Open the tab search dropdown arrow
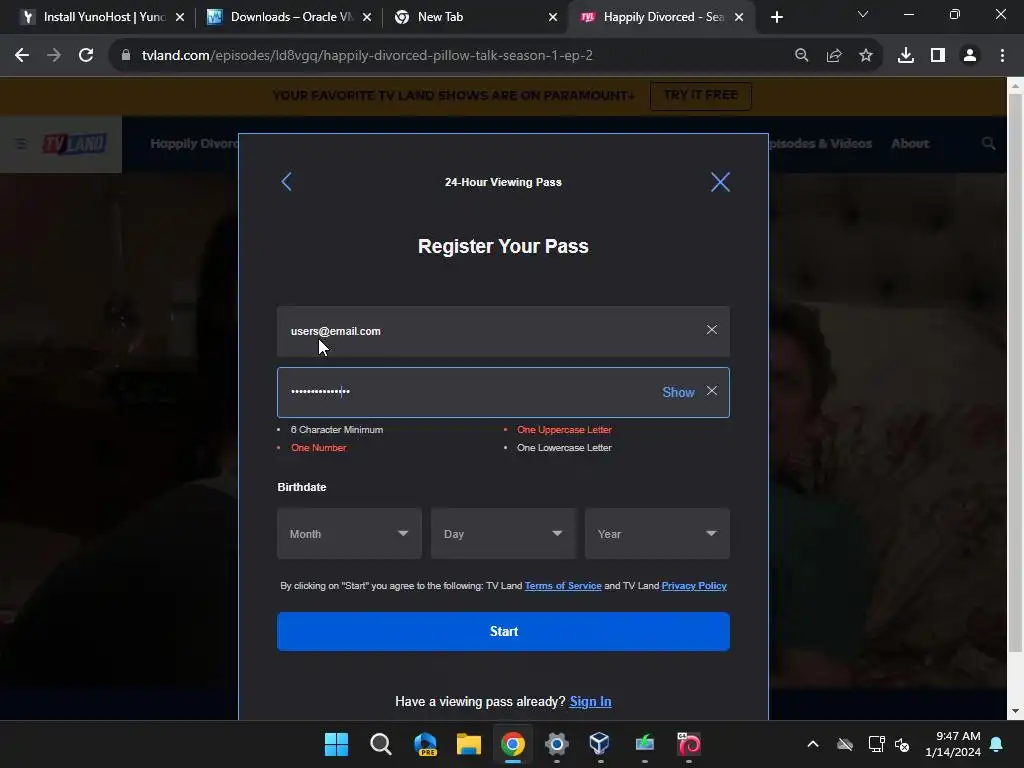Viewport: 1024px width, 768px height. click(863, 14)
